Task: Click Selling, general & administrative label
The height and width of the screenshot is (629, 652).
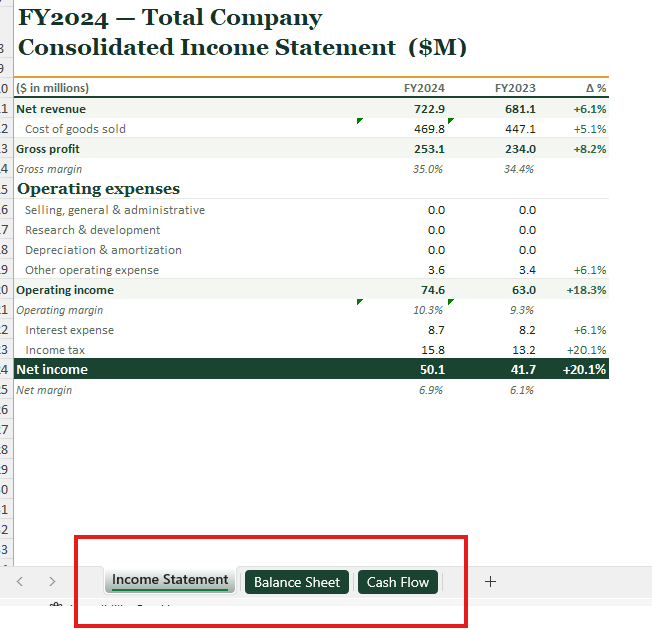Action: pyautogui.click(x=115, y=210)
